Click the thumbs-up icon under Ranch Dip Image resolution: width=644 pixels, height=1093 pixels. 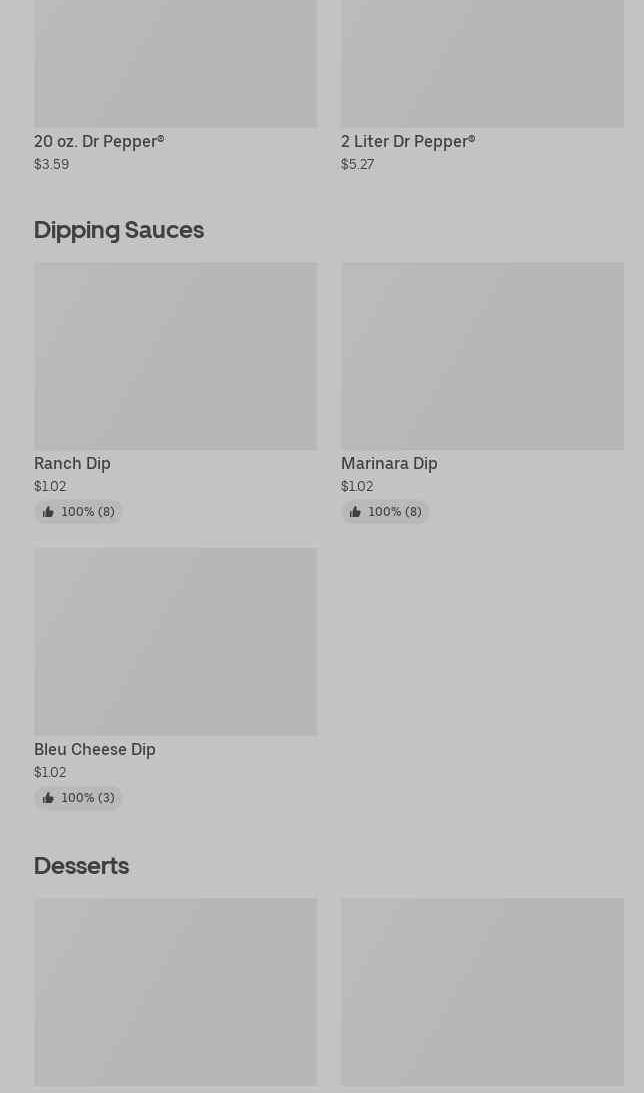point(48,512)
